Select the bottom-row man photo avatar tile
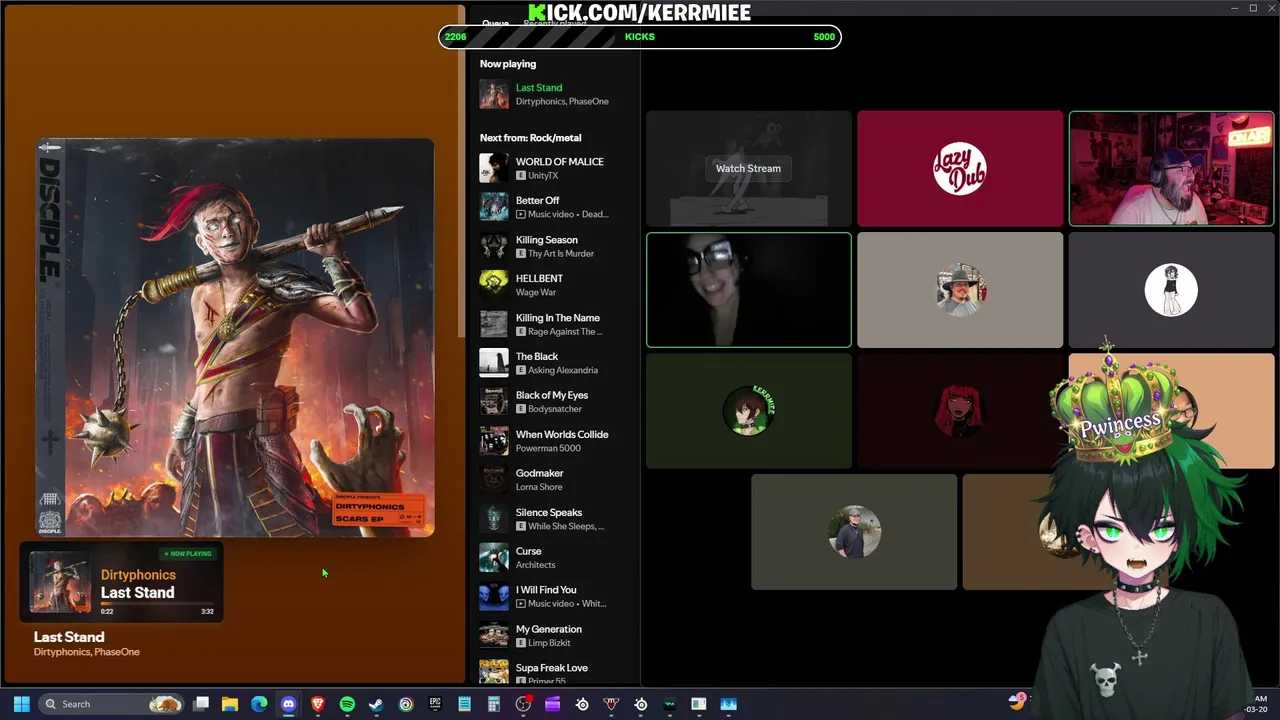The image size is (1280, 720). pyautogui.click(x=854, y=532)
